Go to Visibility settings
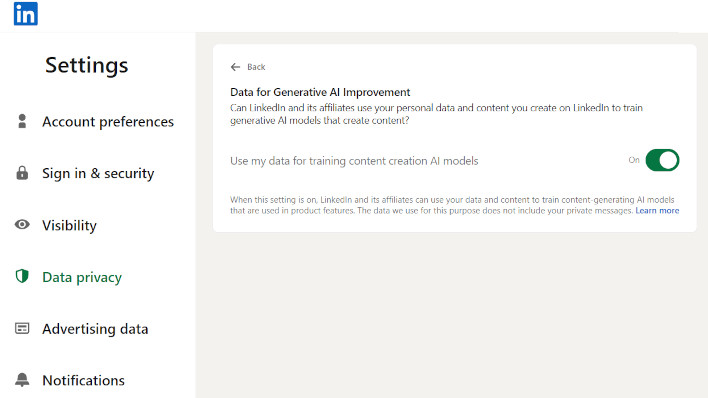This screenshot has width=708, height=398. pos(70,225)
